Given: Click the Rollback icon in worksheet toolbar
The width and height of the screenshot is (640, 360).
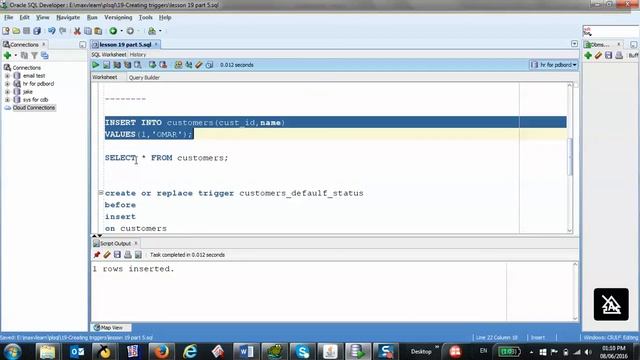Looking at the screenshot, I should [163, 65].
